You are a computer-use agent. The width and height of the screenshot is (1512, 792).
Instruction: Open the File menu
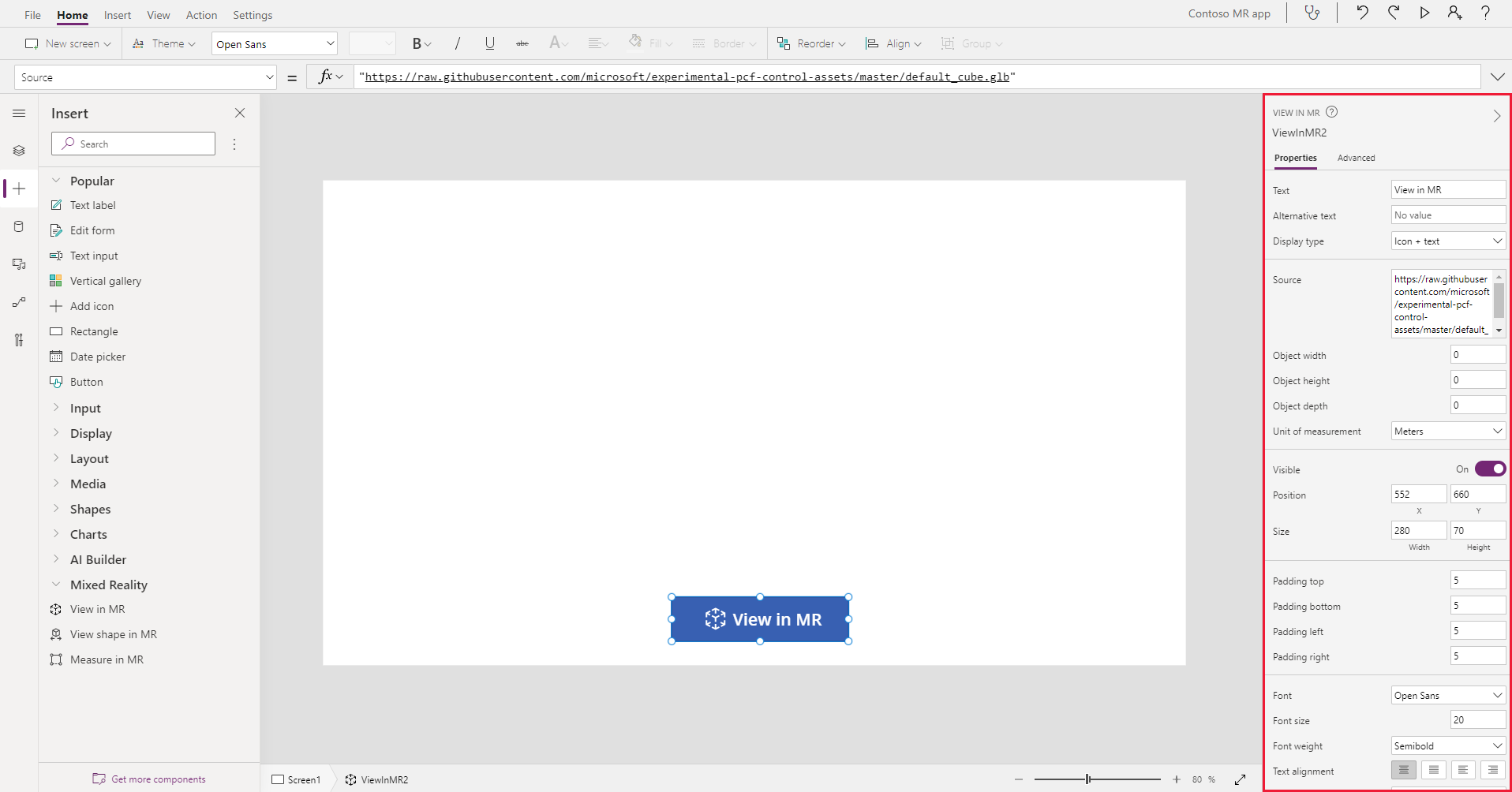(x=32, y=15)
